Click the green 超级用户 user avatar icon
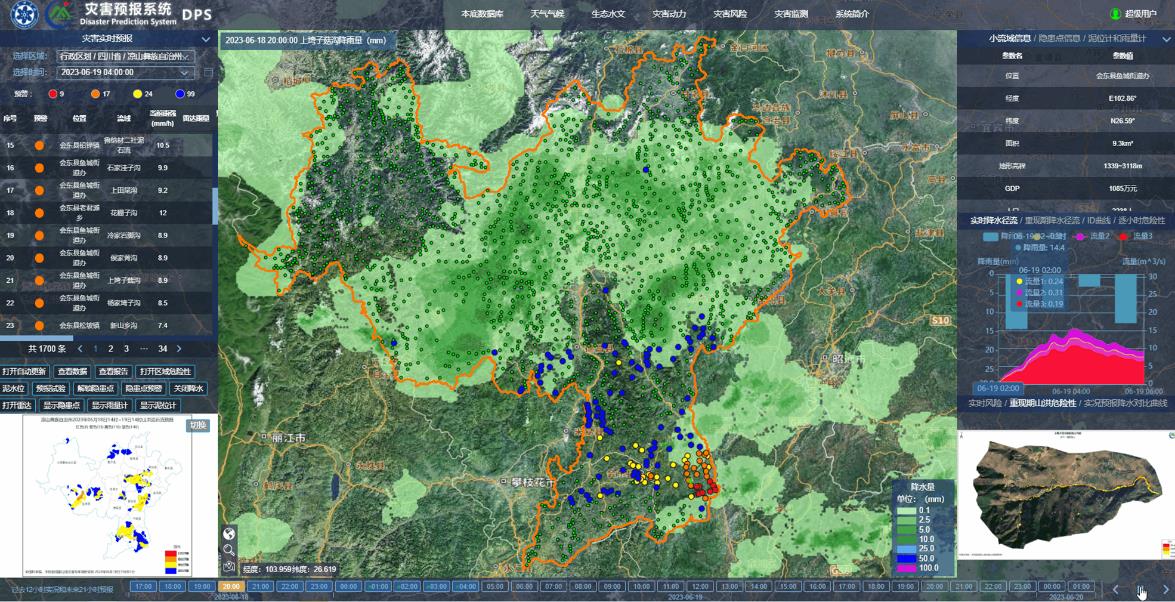Viewport: 1175px width, 602px height. pos(1115,14)
